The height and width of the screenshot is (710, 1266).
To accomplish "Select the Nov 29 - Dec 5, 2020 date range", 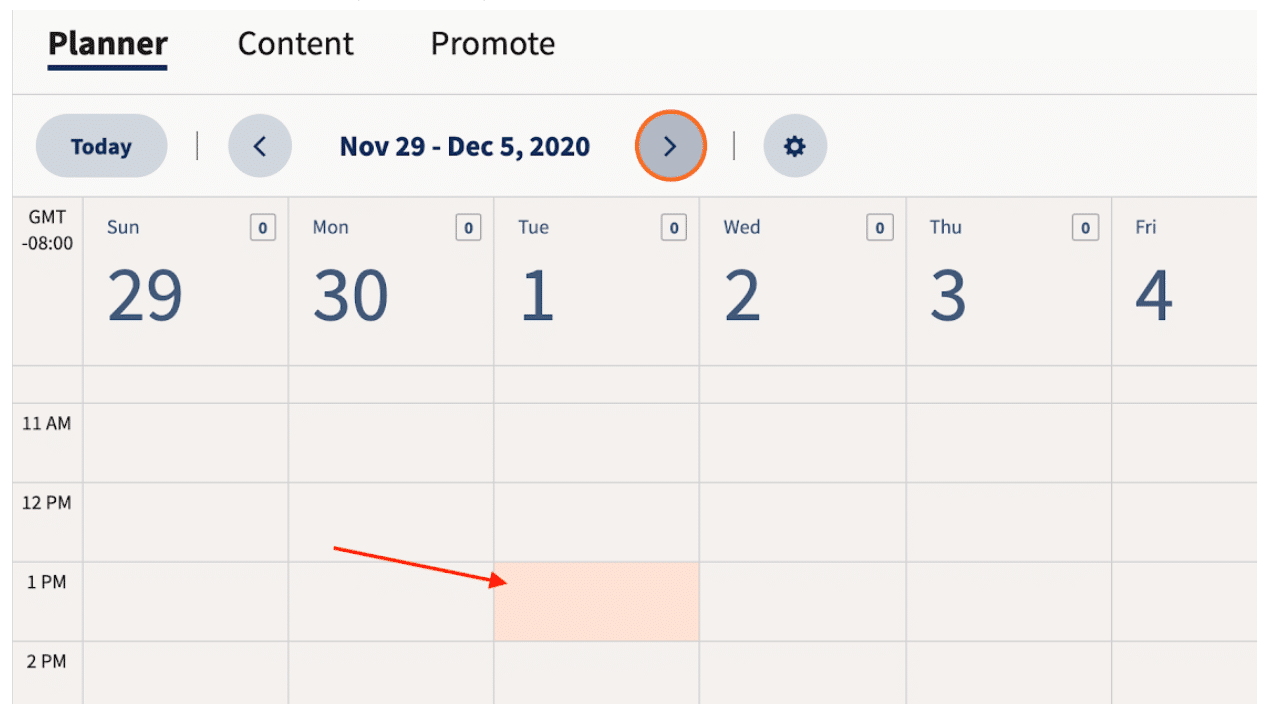I will 465,147.
